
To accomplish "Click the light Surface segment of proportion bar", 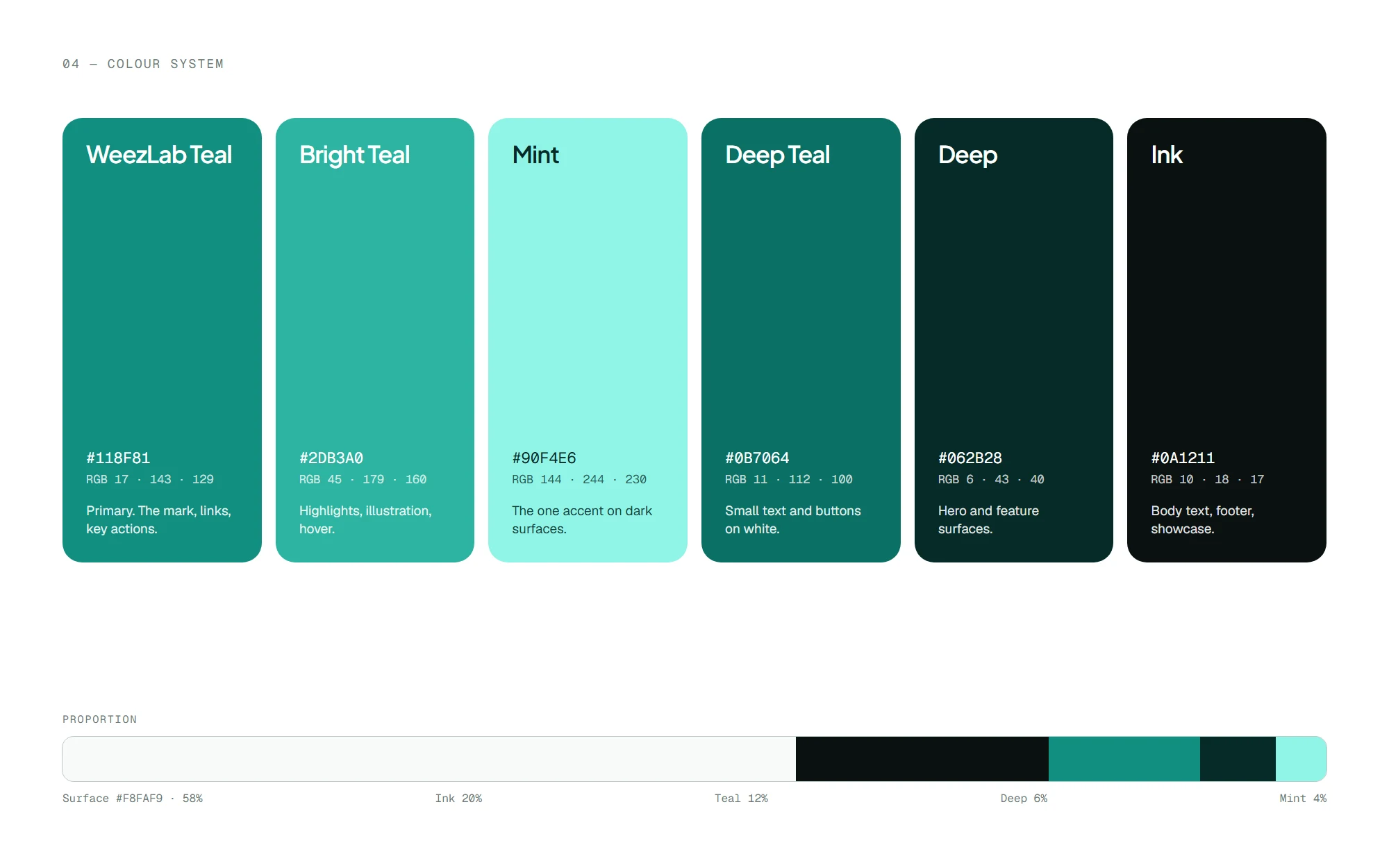I will click(429, 759).
